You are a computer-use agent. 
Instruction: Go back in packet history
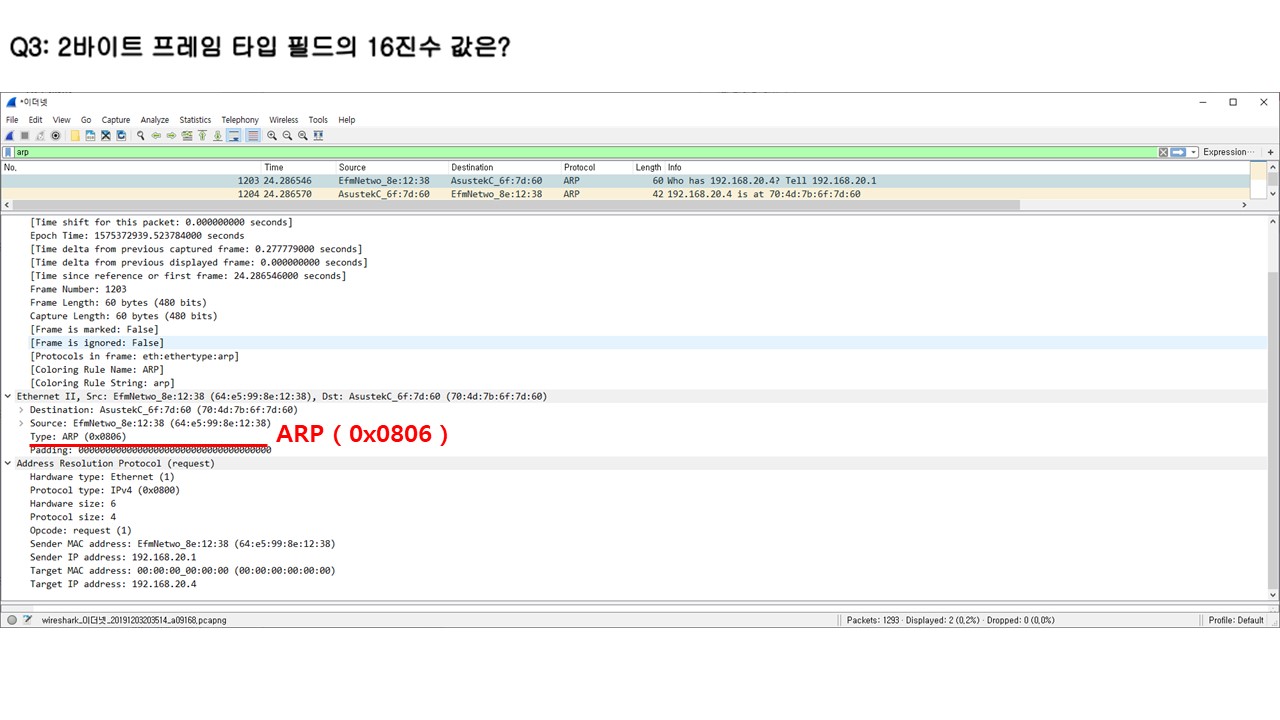coord(156,135)
